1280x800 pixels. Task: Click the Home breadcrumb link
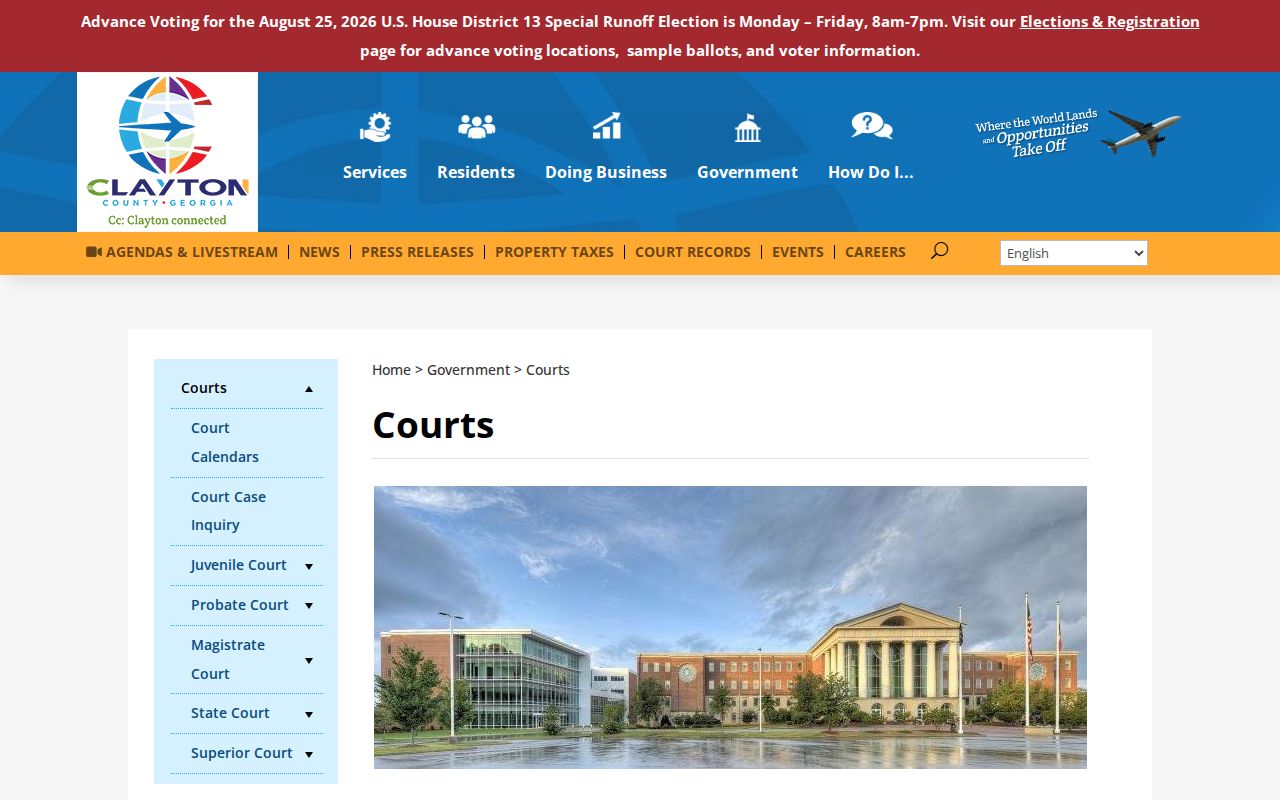[x=391, y=370]
